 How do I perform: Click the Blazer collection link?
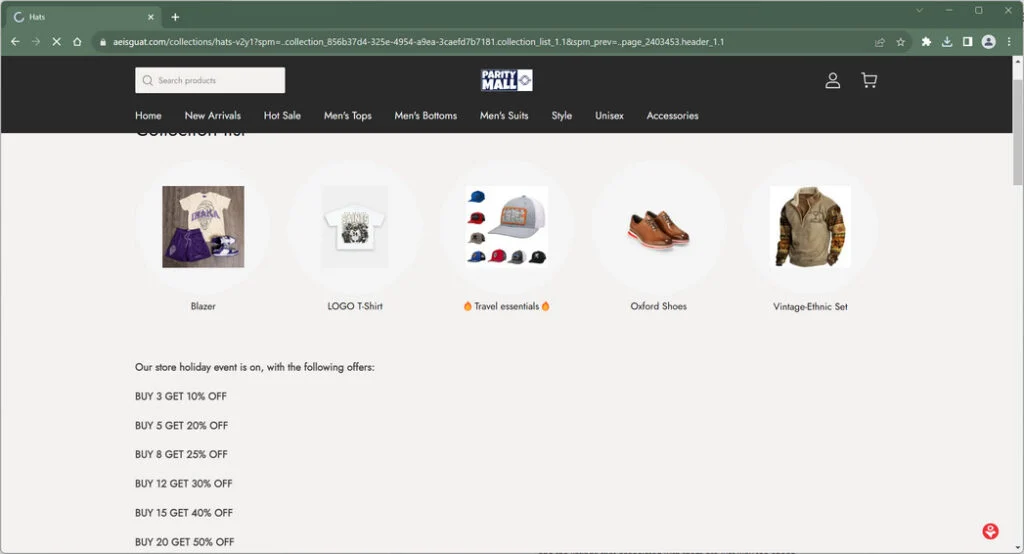tap(203, 306)
